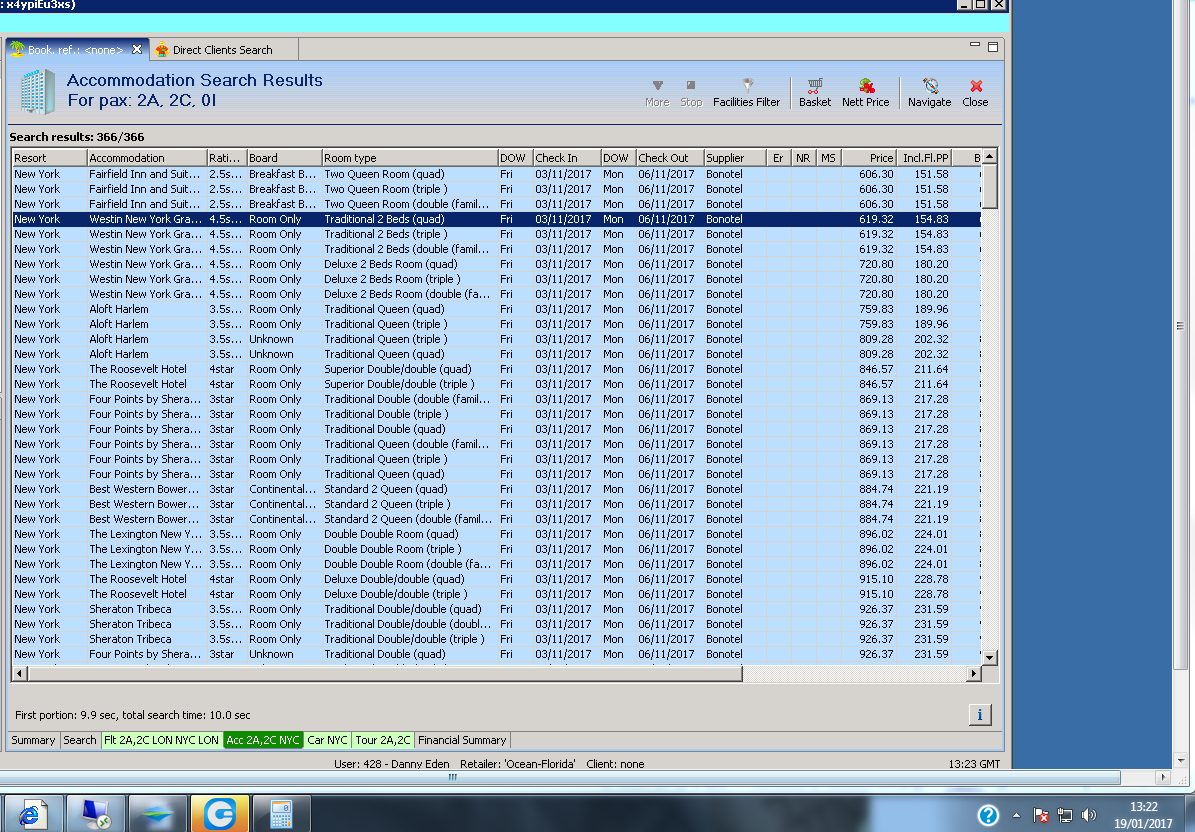Open the Financial Summary tab
Image resolution: width=1195 pixels, height=832 pixels.
462,740
